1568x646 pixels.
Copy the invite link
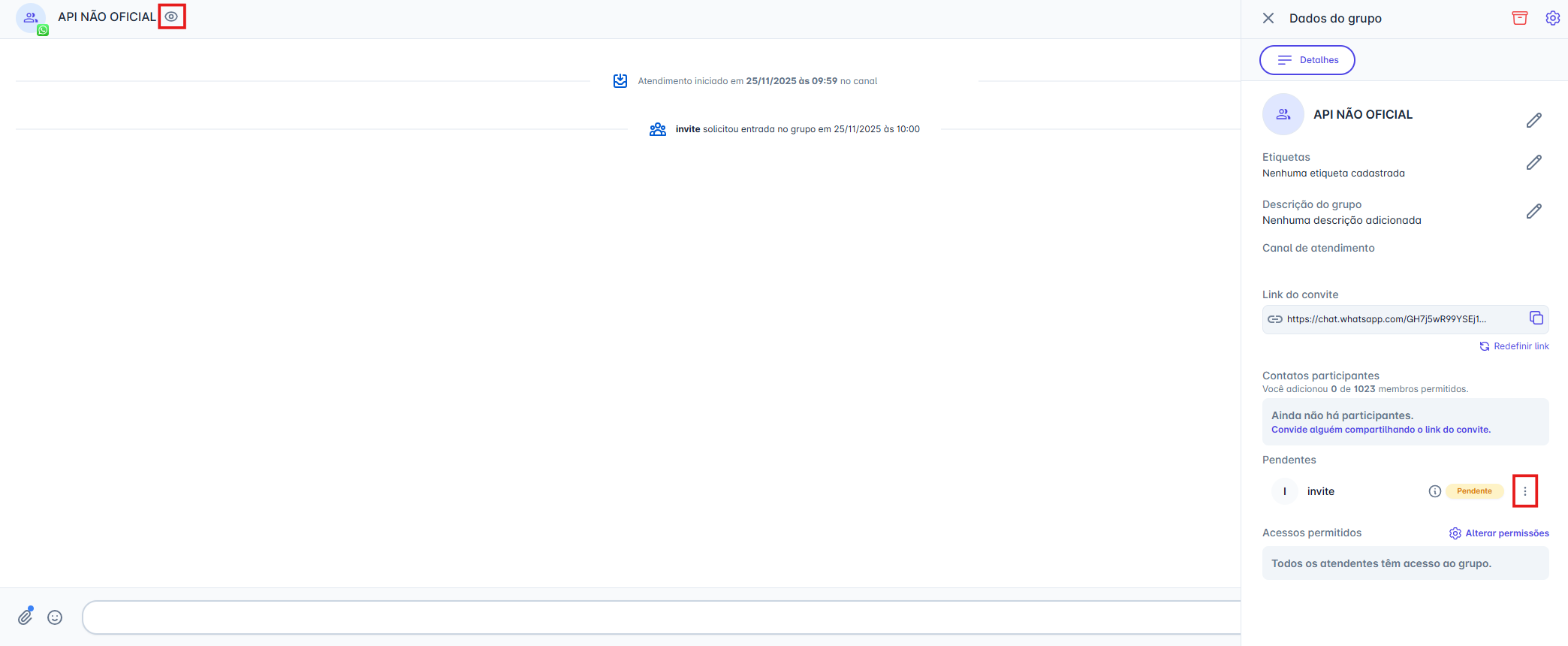click(x=1536, y=318)
